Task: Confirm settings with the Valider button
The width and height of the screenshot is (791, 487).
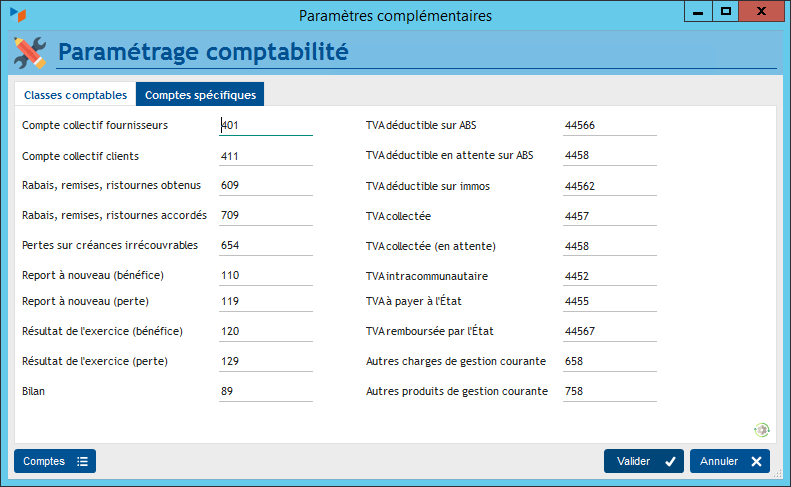Action: 643,461
